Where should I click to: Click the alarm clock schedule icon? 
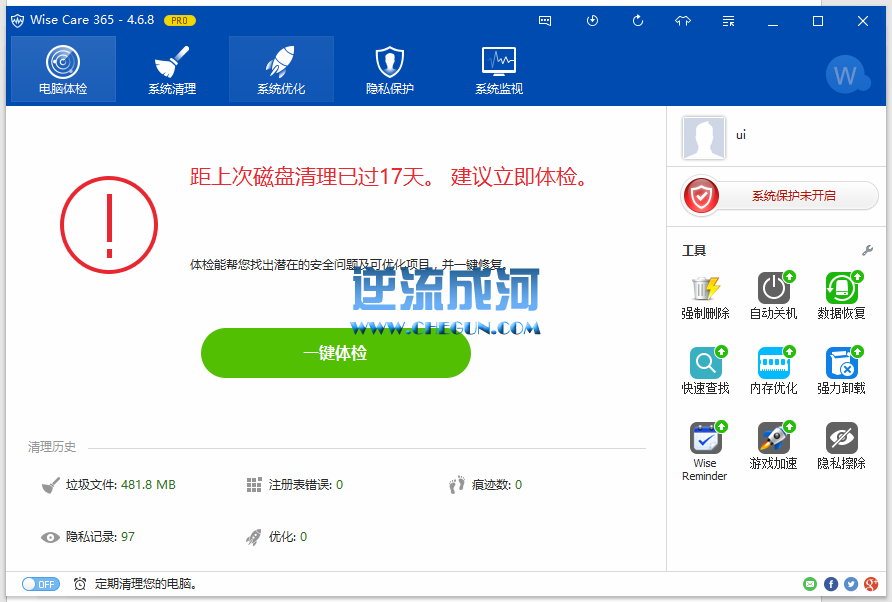point(80,584)
